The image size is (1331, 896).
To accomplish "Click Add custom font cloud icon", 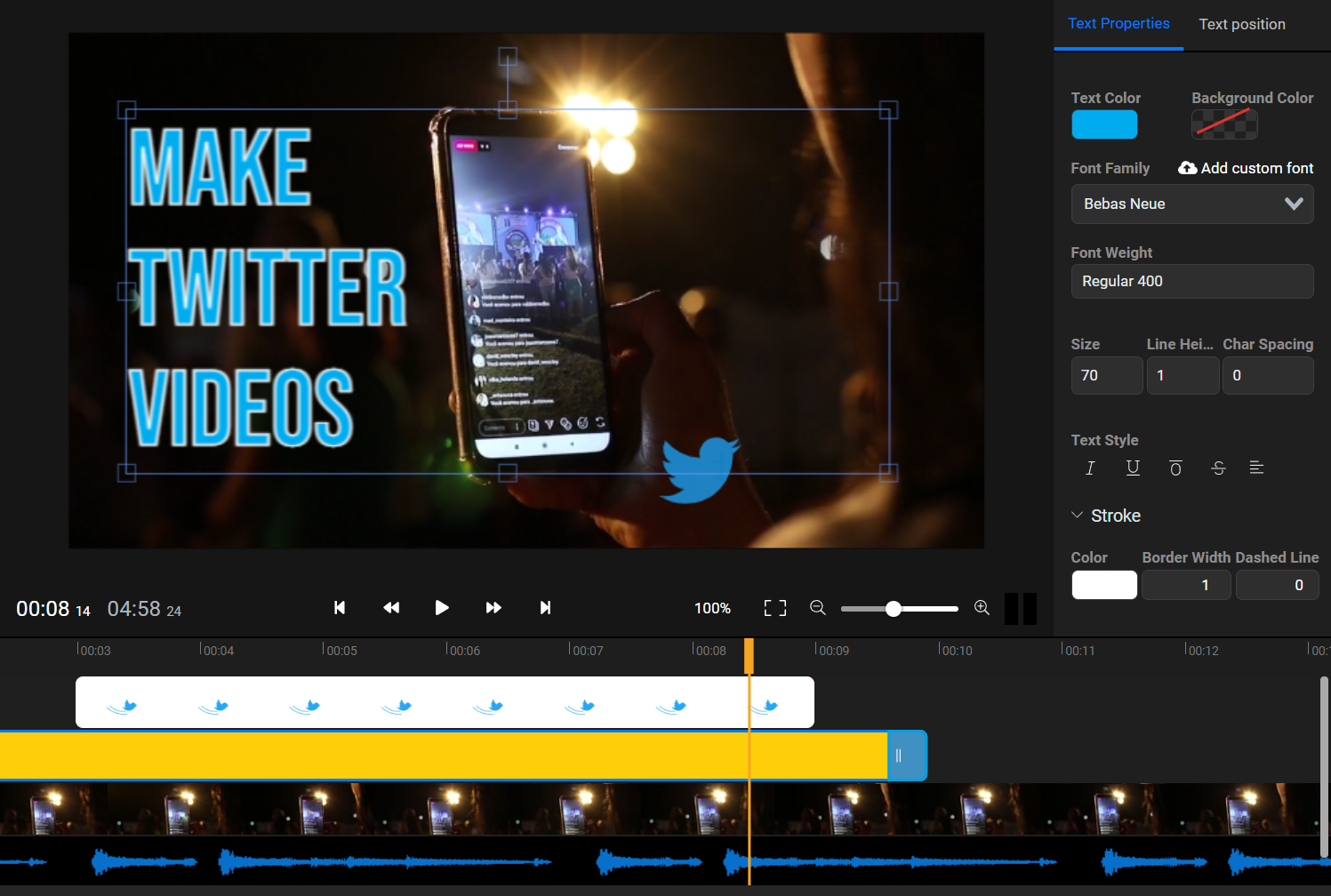I will pos(1187,167).
